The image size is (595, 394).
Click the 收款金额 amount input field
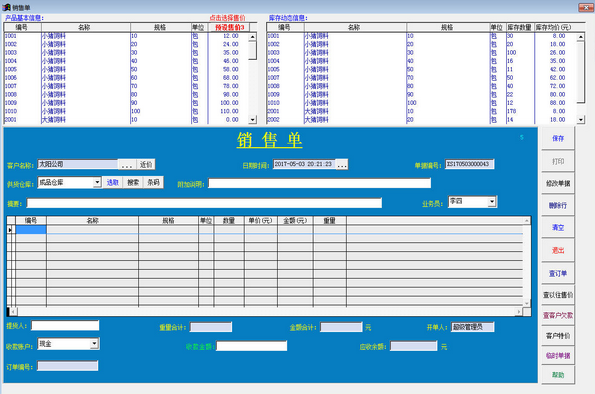pos(252,346)
